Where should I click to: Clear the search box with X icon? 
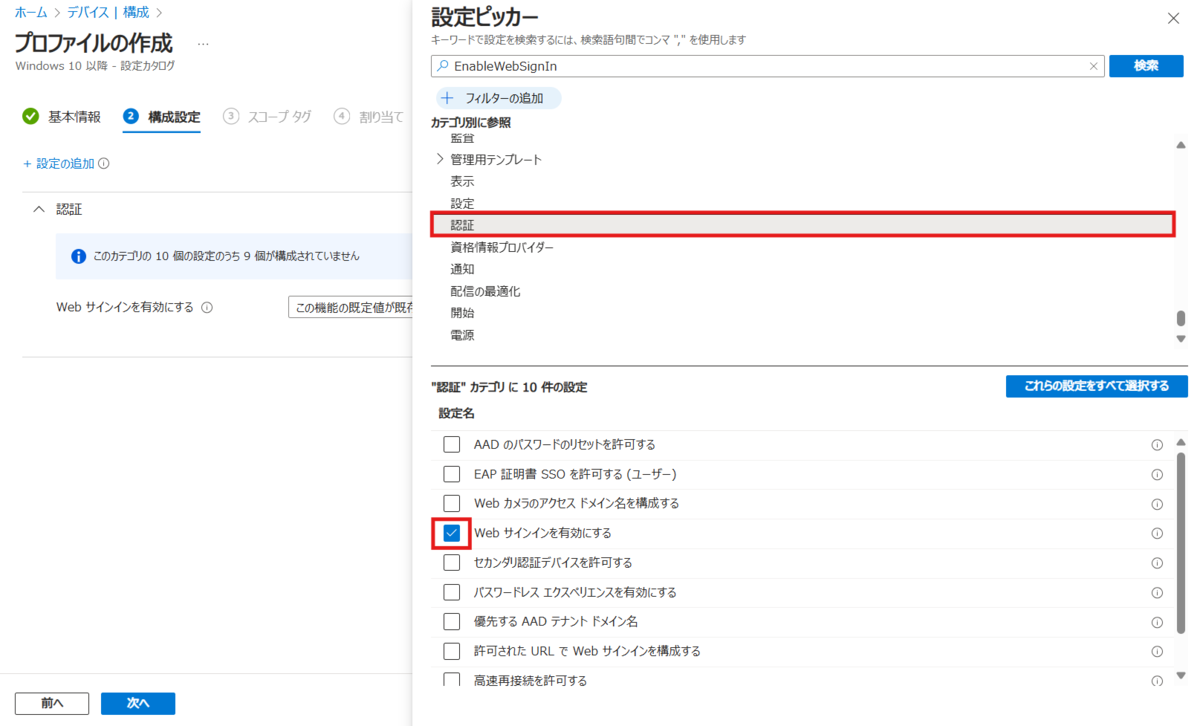(1093, 66)
